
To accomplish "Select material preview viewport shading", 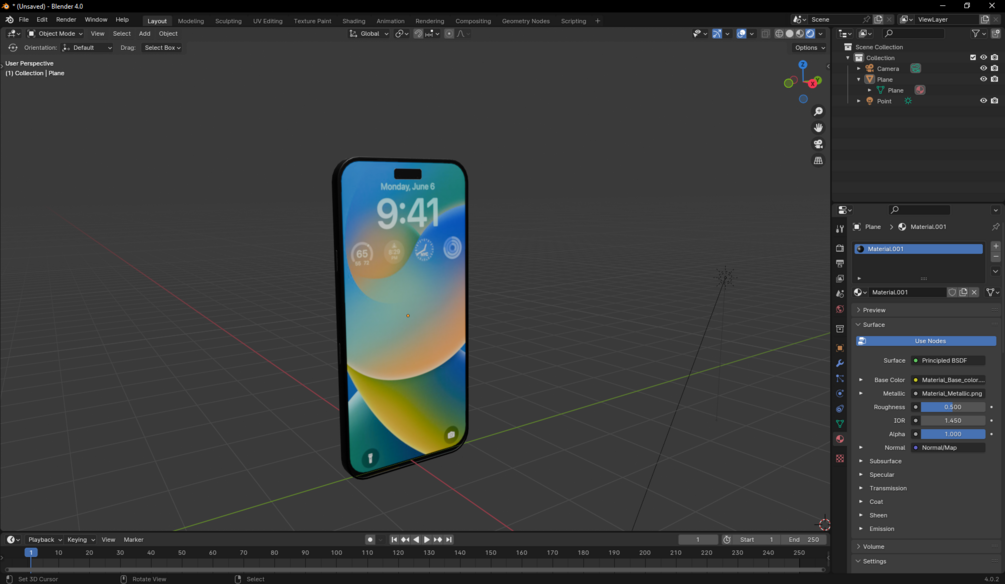I will 800,33.
